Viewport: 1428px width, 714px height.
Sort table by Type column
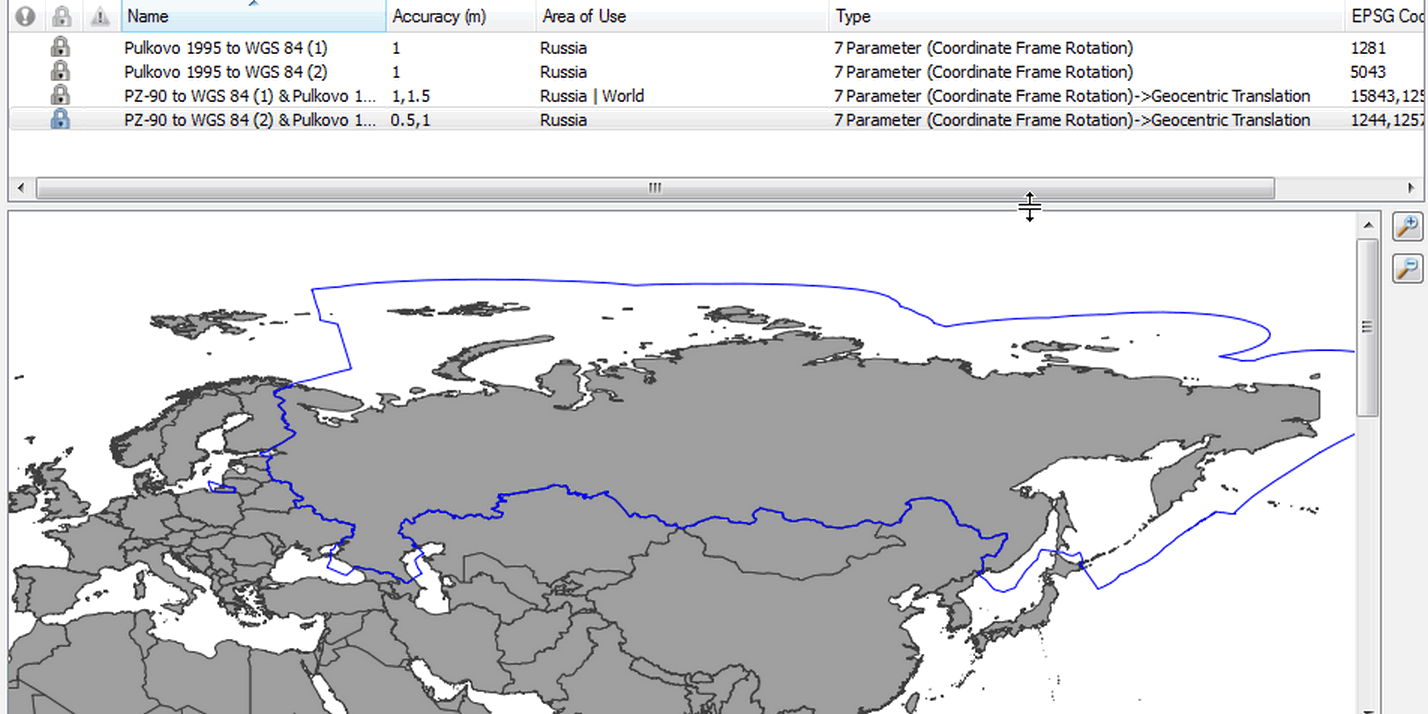pos(1086,16)
